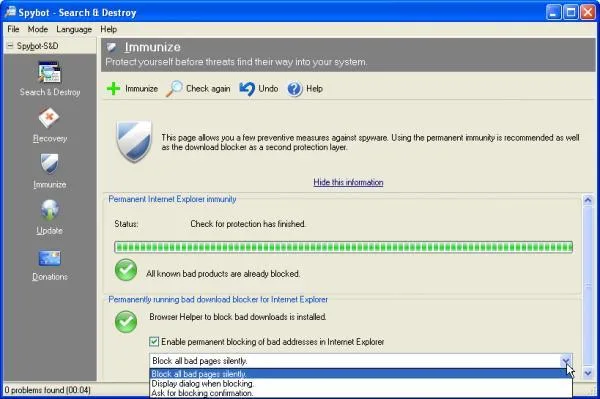Open the Search & Destroy sidebar icon
600x399 pixels.
click(49, 72)
